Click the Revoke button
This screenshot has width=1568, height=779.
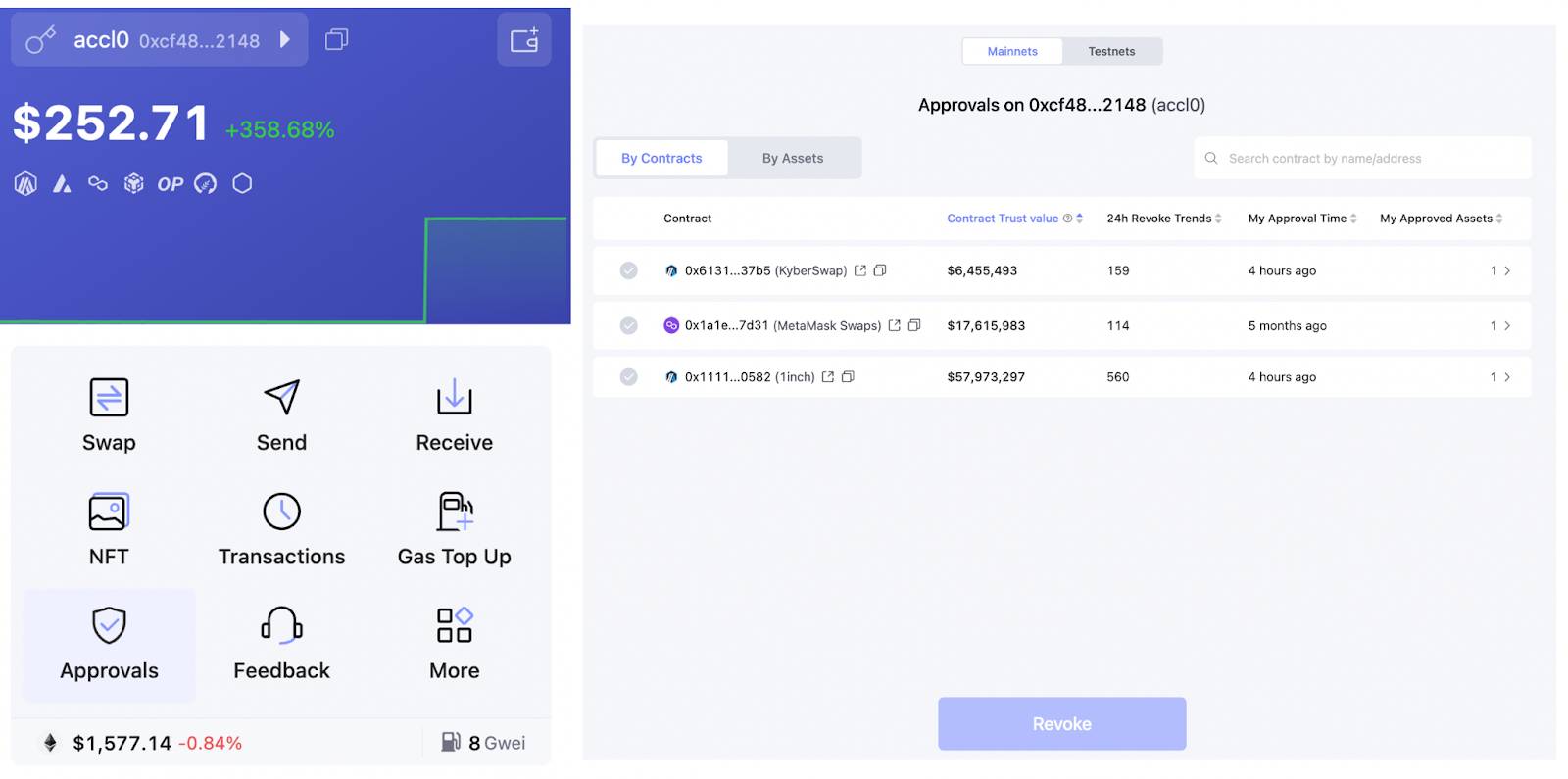click(1061, 723)
